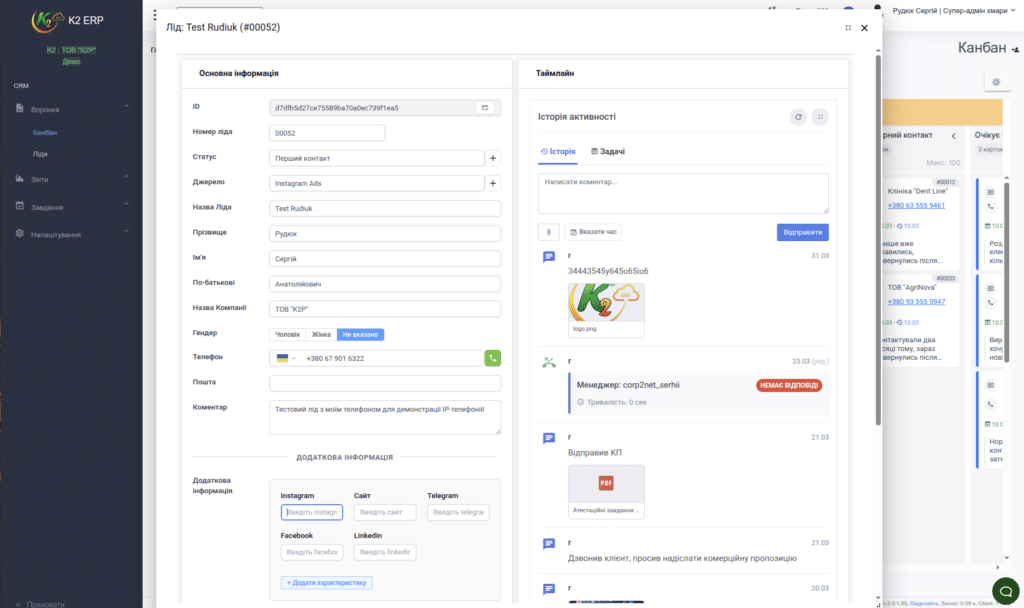Copy the lead ID value

click(x=485, y=108)
